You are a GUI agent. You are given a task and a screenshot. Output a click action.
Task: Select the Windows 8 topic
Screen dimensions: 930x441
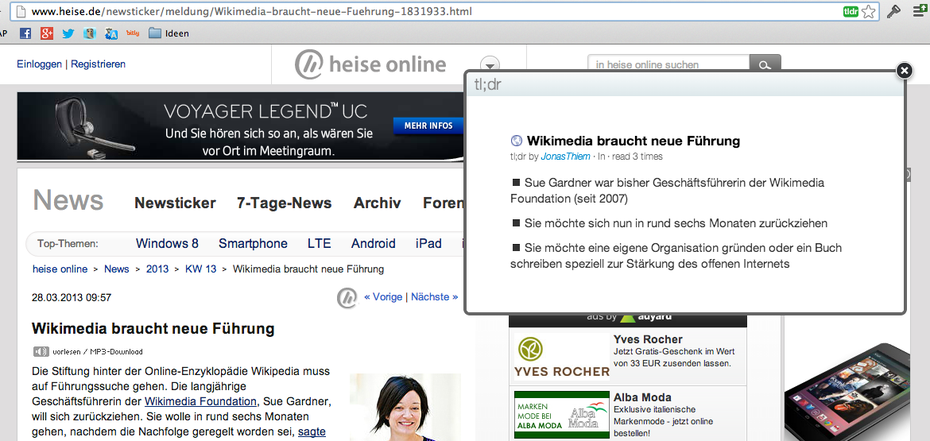point(167,244)
